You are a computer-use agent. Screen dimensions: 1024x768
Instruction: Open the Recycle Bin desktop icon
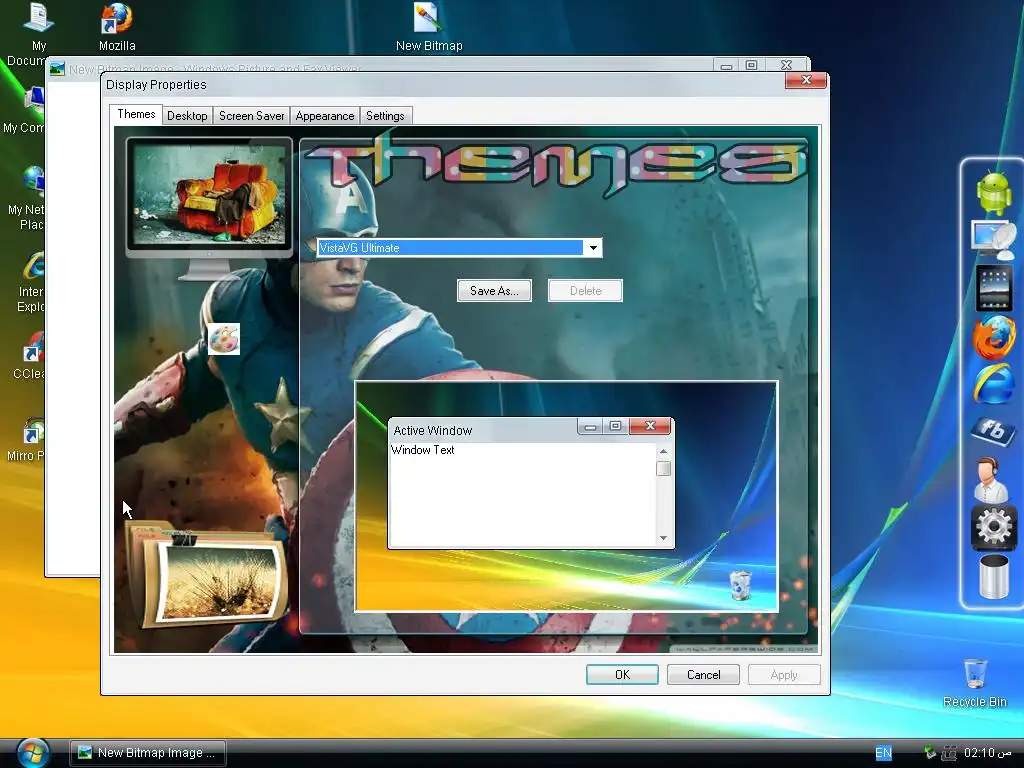(x=975, y=683)
